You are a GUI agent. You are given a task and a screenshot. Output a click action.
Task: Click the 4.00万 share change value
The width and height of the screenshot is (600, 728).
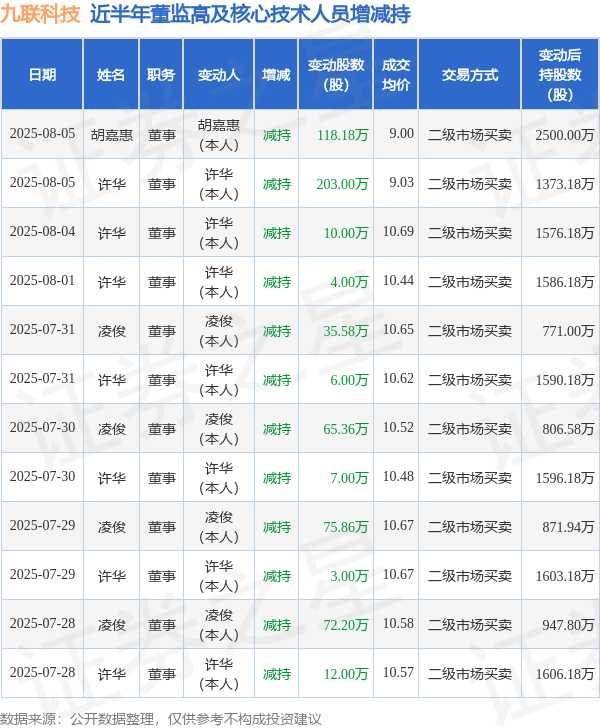349,282
